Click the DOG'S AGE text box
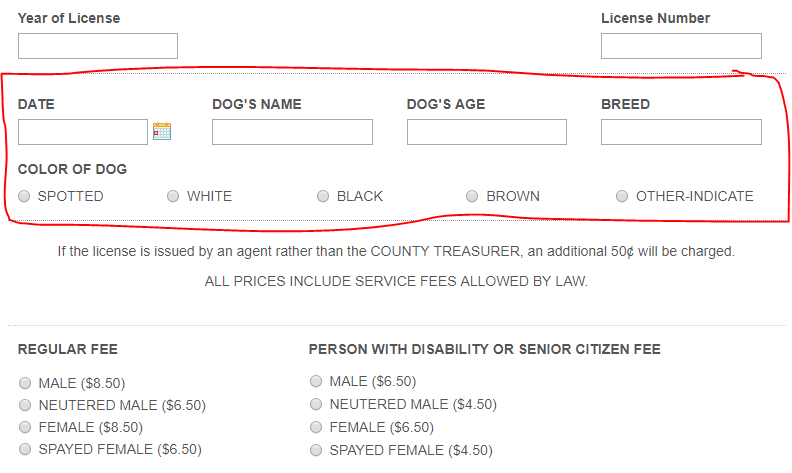 pyautogui.click(x=487, y=132)
